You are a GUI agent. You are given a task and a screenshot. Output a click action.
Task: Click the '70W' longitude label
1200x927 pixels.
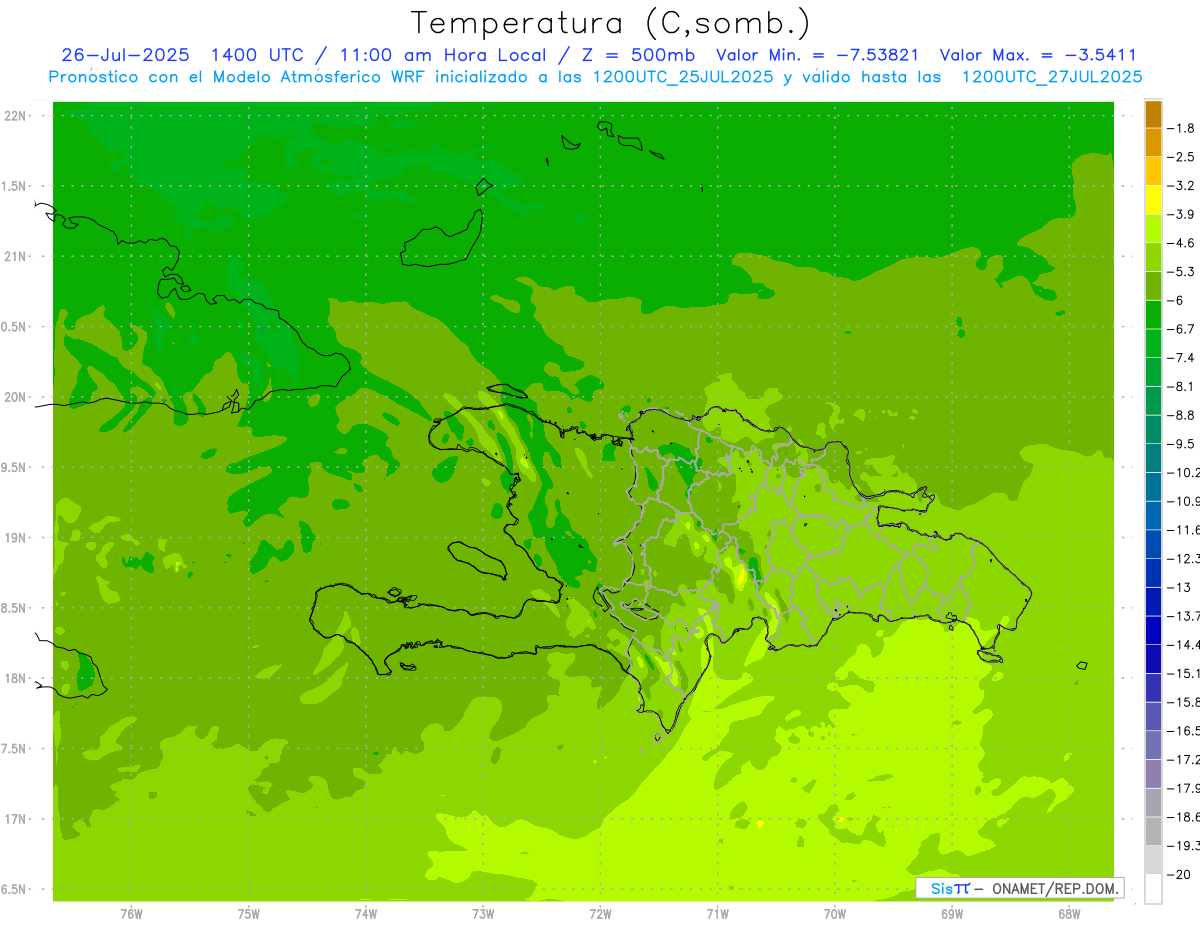tap(835, 914)
